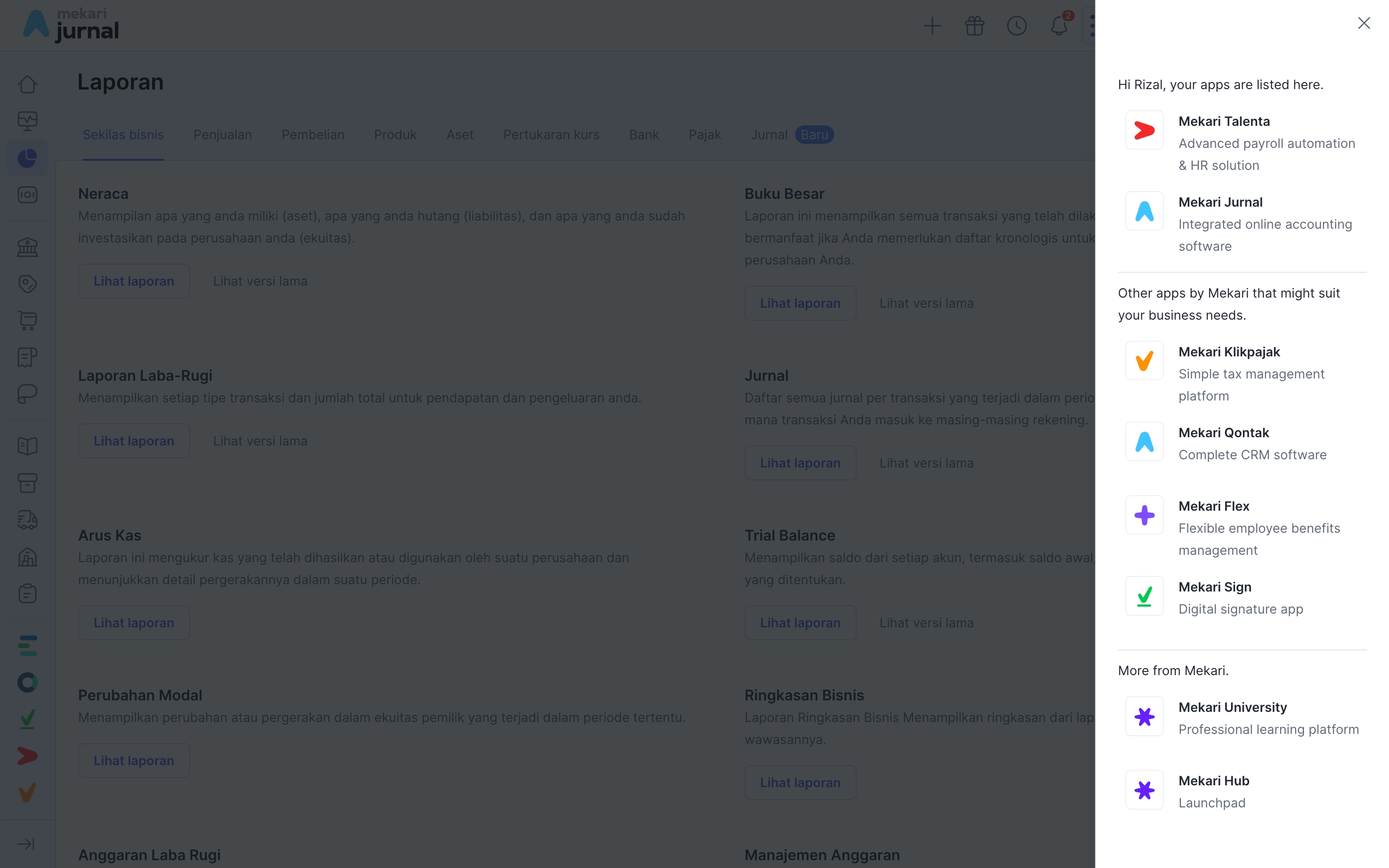Open the receipt expenses sidebar icon
1389x868 pixels.
coord(28,357)
